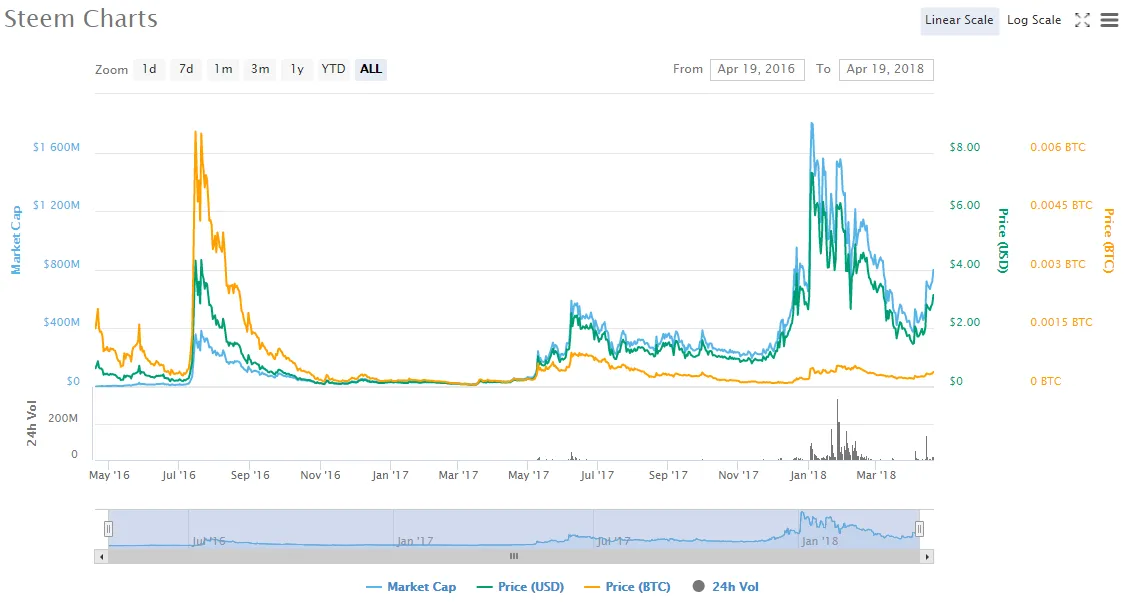
Task: Click the navigator scrollbar right arrow
Action: 927,557
